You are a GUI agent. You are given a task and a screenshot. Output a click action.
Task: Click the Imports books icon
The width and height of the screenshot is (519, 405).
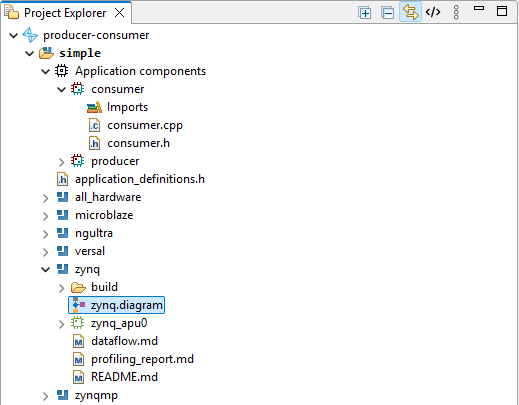coord(94,107)
